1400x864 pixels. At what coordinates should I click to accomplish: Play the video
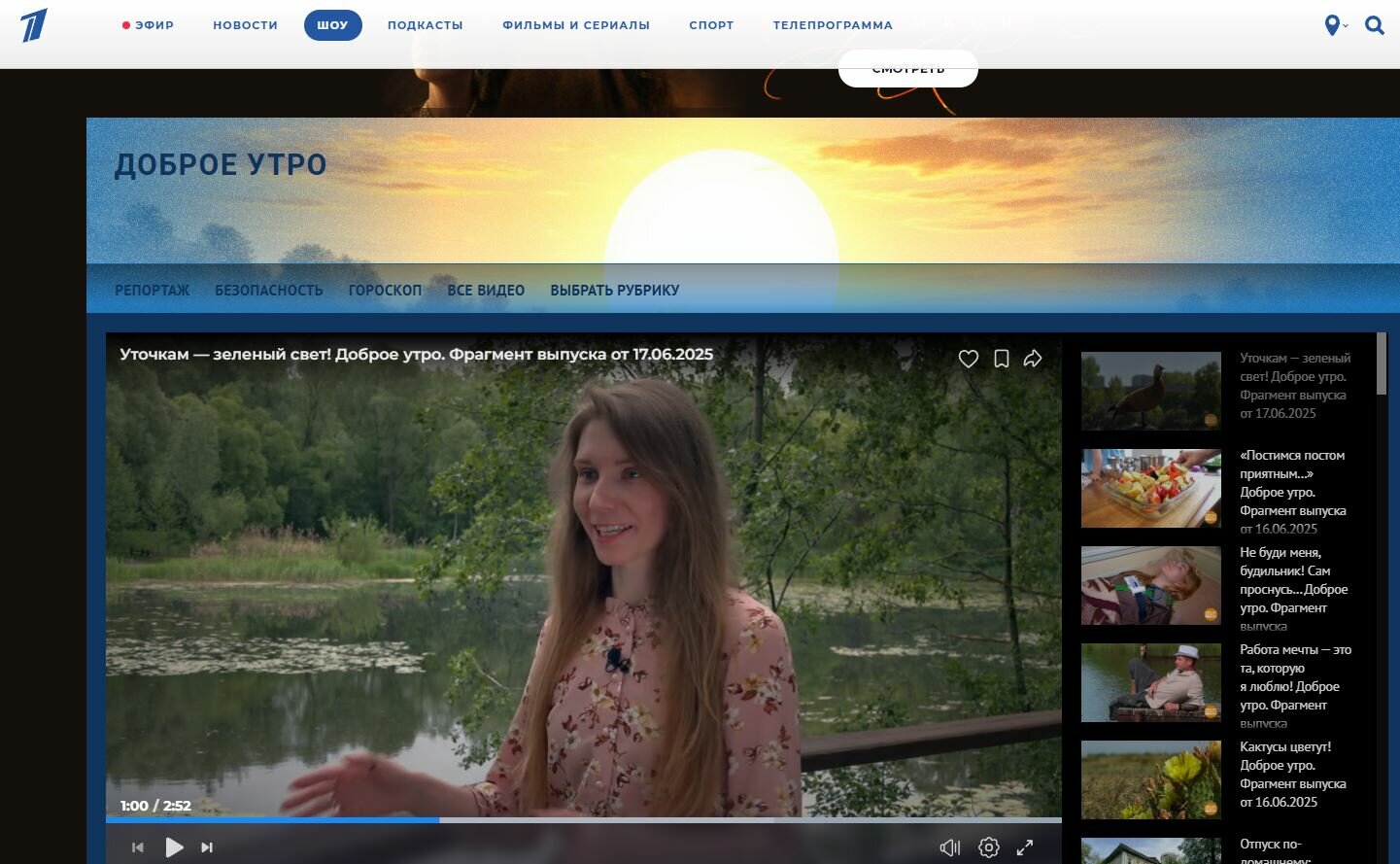coord(174,847)
